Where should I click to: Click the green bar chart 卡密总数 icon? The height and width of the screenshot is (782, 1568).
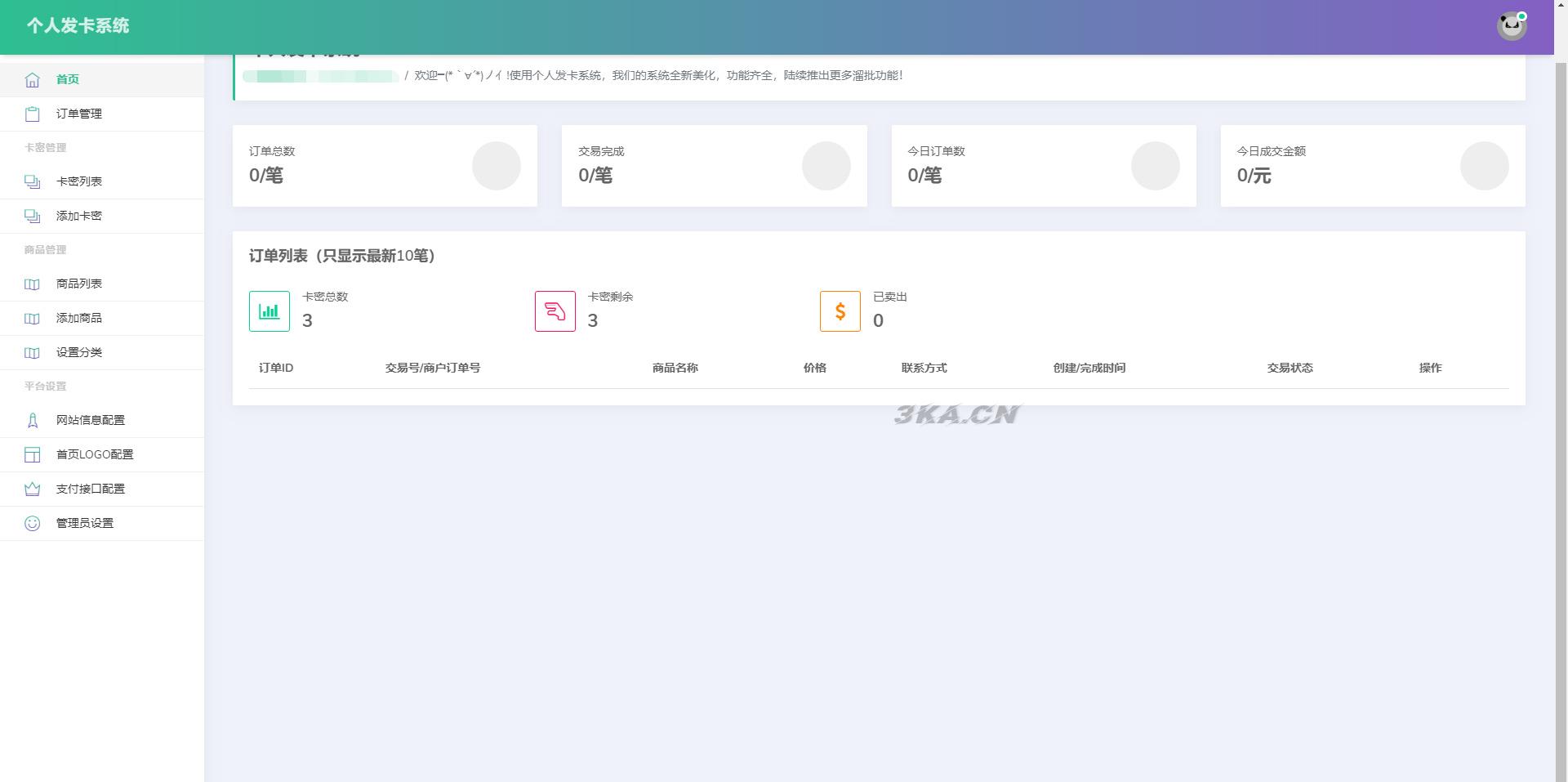pyautogui.click(x=269, y=311)
